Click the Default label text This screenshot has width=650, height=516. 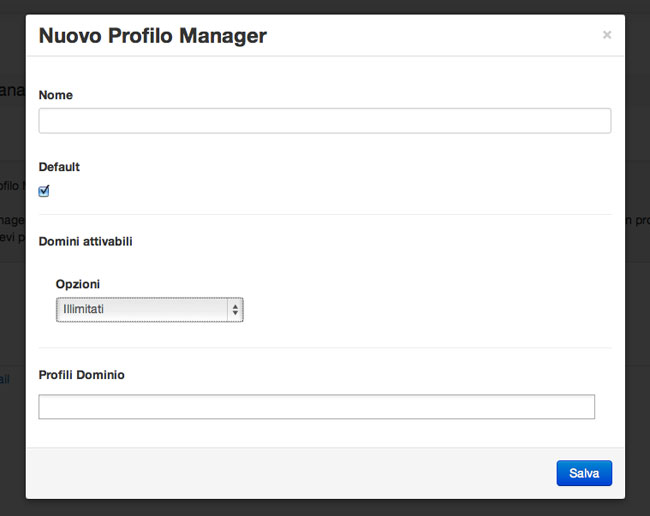click(x=59, y=167)
